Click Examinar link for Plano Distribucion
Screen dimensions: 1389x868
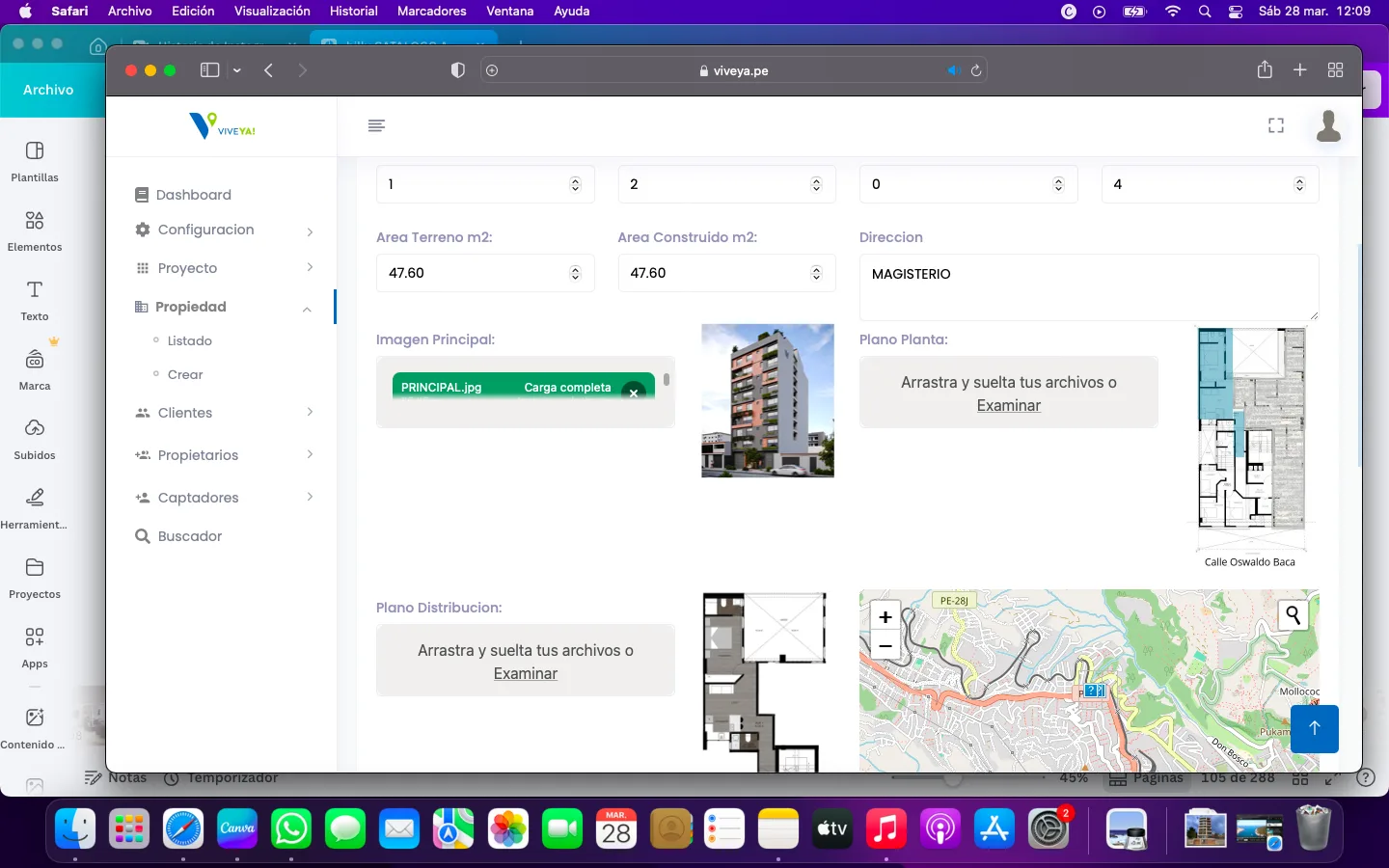click(x=525, y=674)
